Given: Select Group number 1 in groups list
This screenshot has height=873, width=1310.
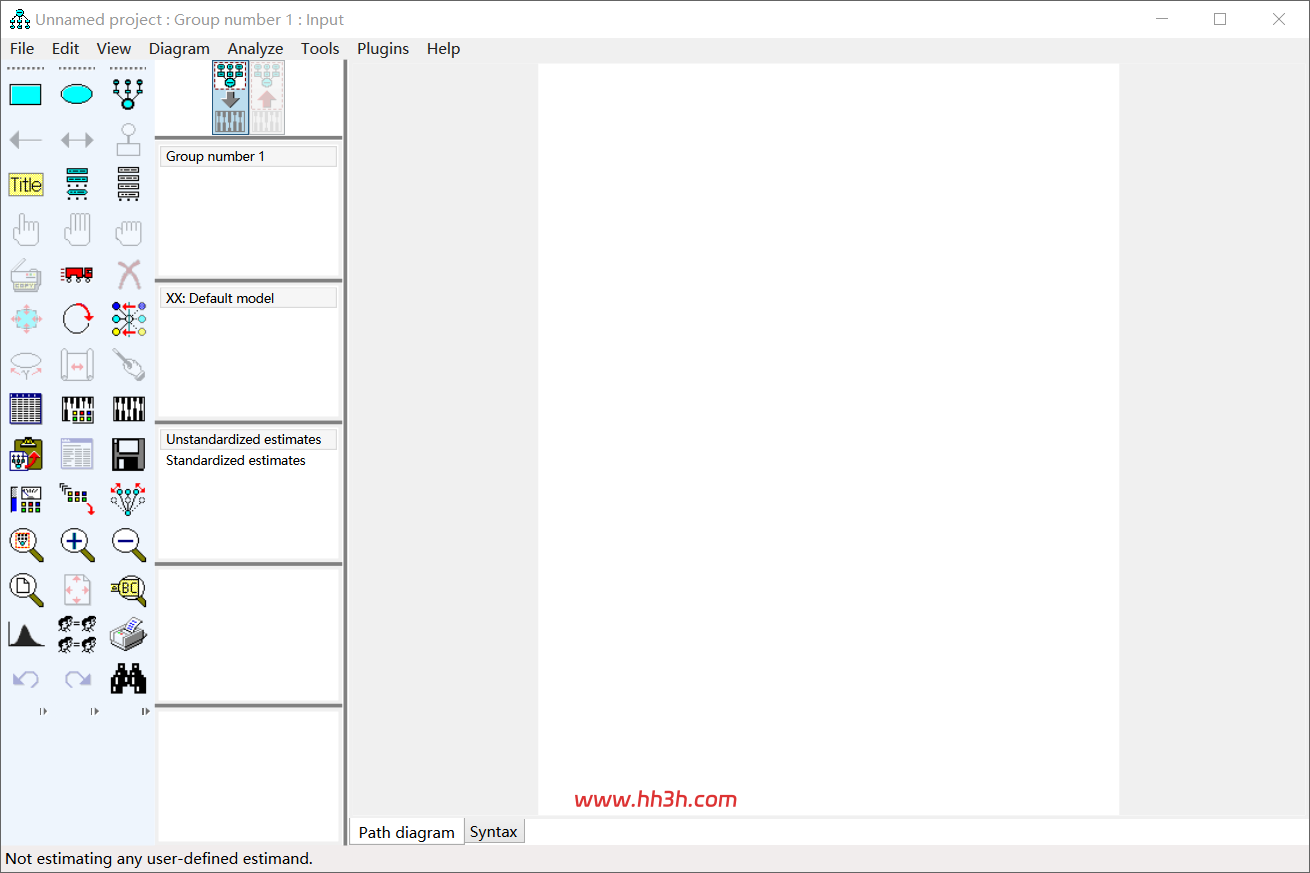Looking at the screenshot, I should pyautogui.click(x=248, y=157).
